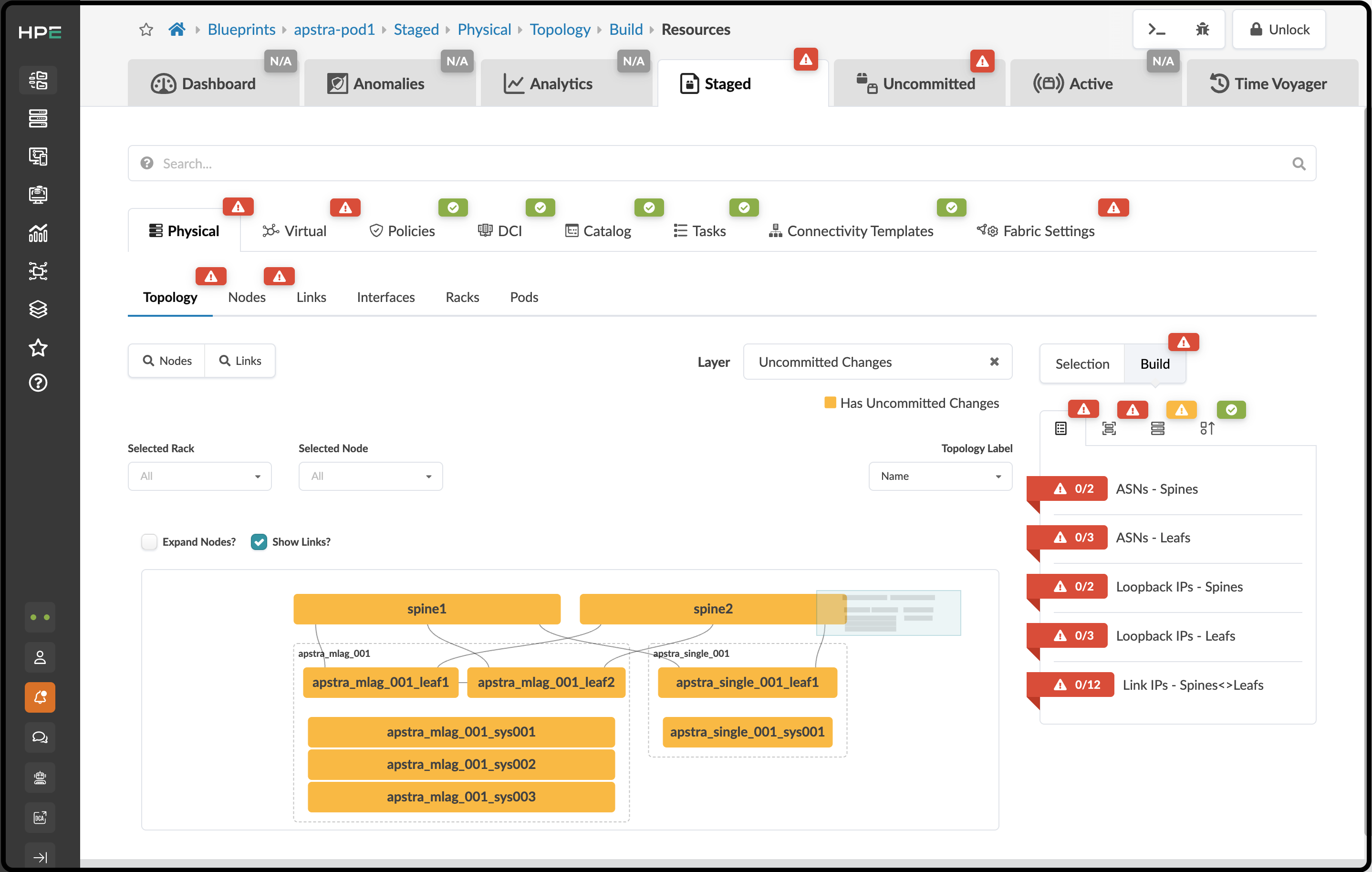Open the Topology Label Name dropdown
This screenshot has height=872, width=1372.
tap(940, 476)
